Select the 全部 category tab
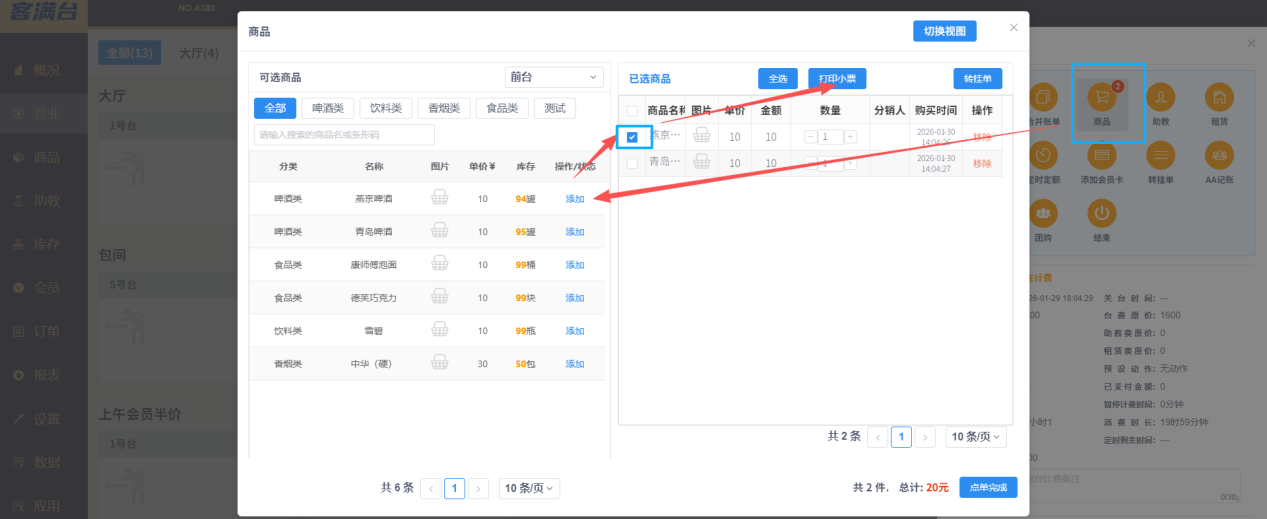The height and width of the screenshot is (519, 1267). [x=274, y=108]
